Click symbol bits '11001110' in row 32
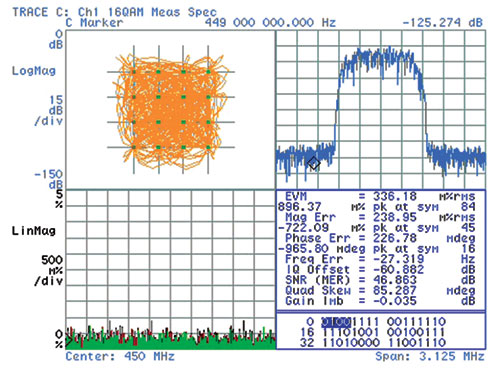Screen dimensions: 500x369 416,343
